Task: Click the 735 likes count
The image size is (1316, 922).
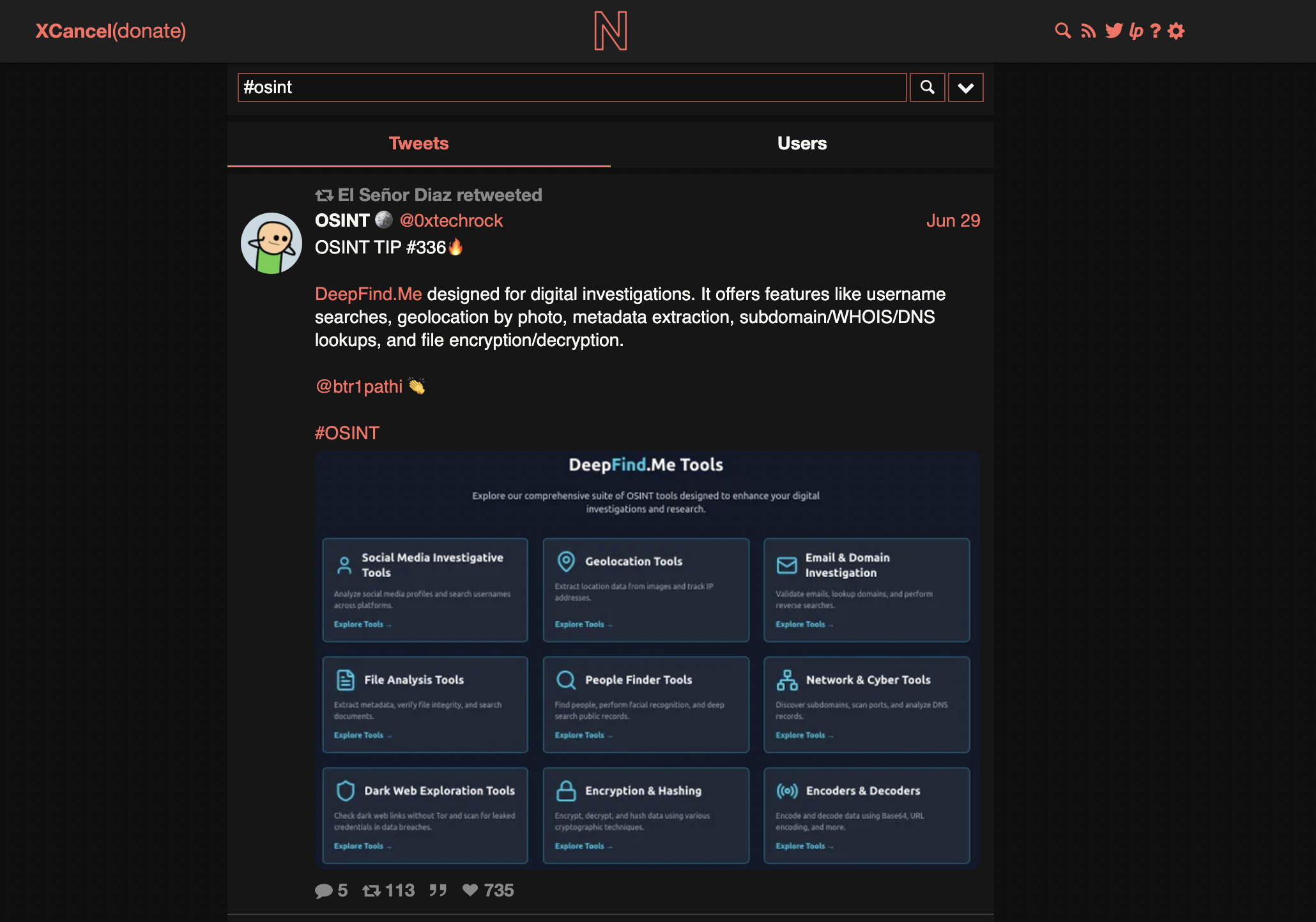Action: [x=499, y=891]
